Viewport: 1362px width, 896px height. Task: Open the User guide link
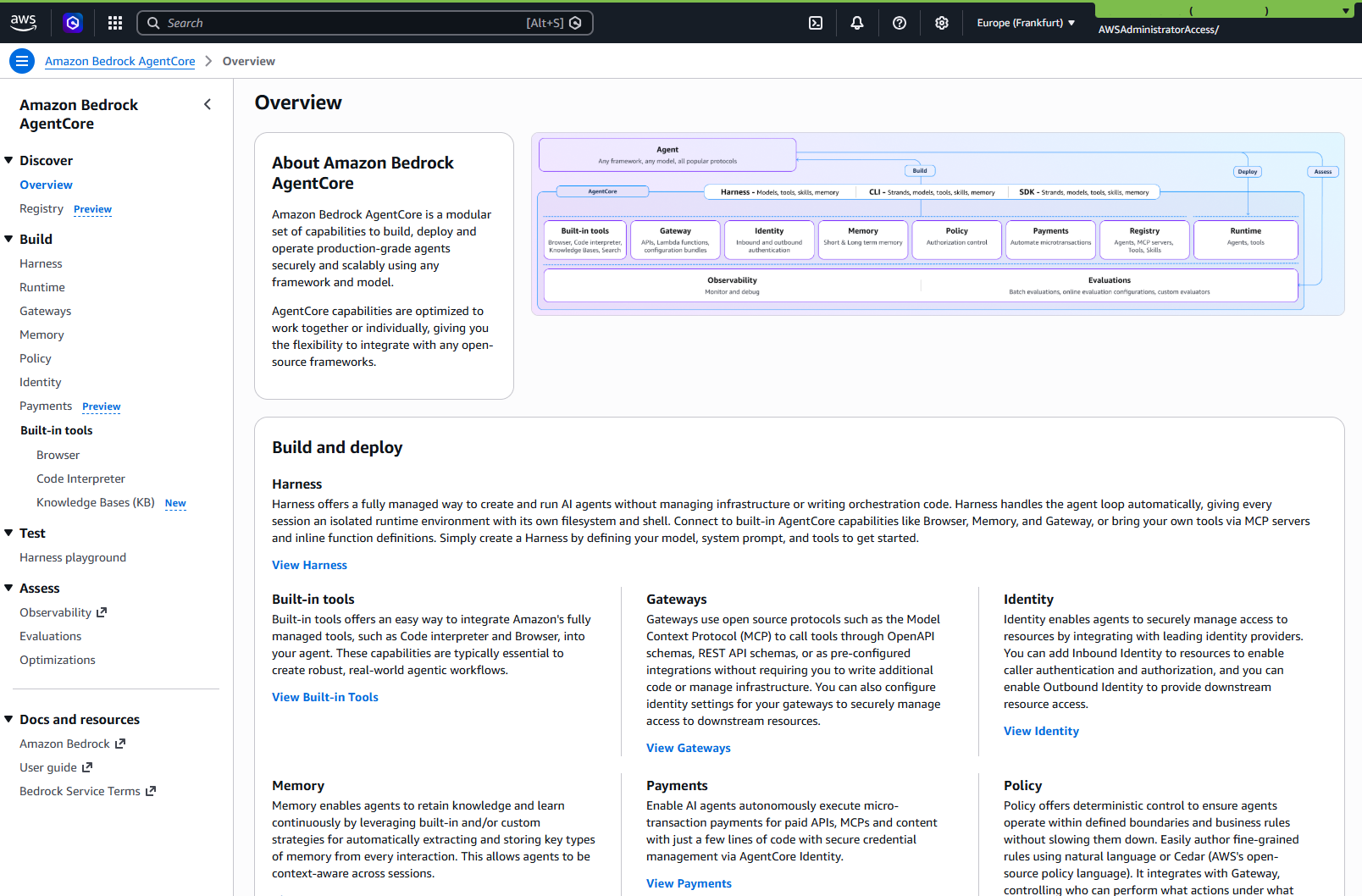48,767
